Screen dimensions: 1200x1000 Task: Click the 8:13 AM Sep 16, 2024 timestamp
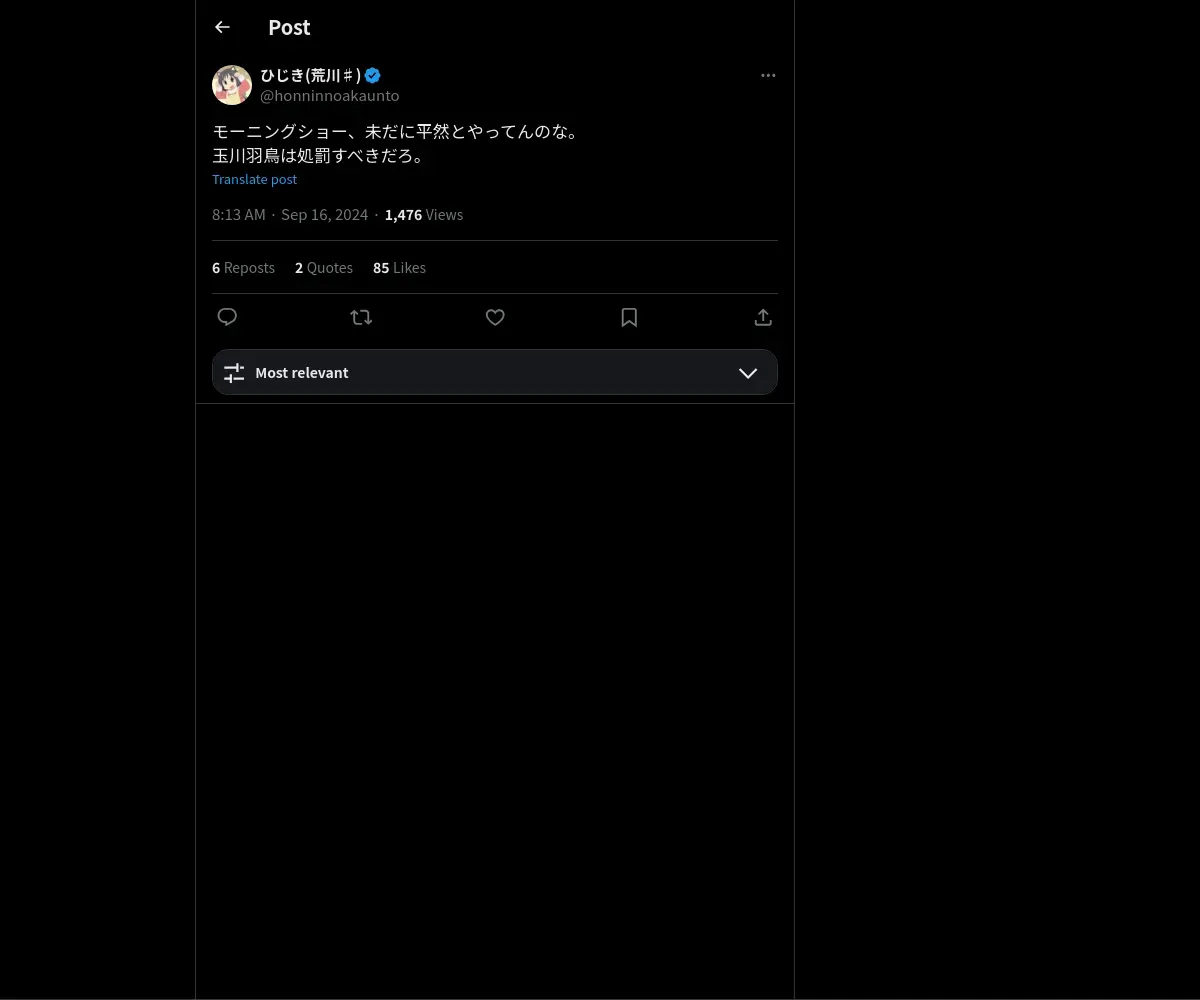[290, 215]
